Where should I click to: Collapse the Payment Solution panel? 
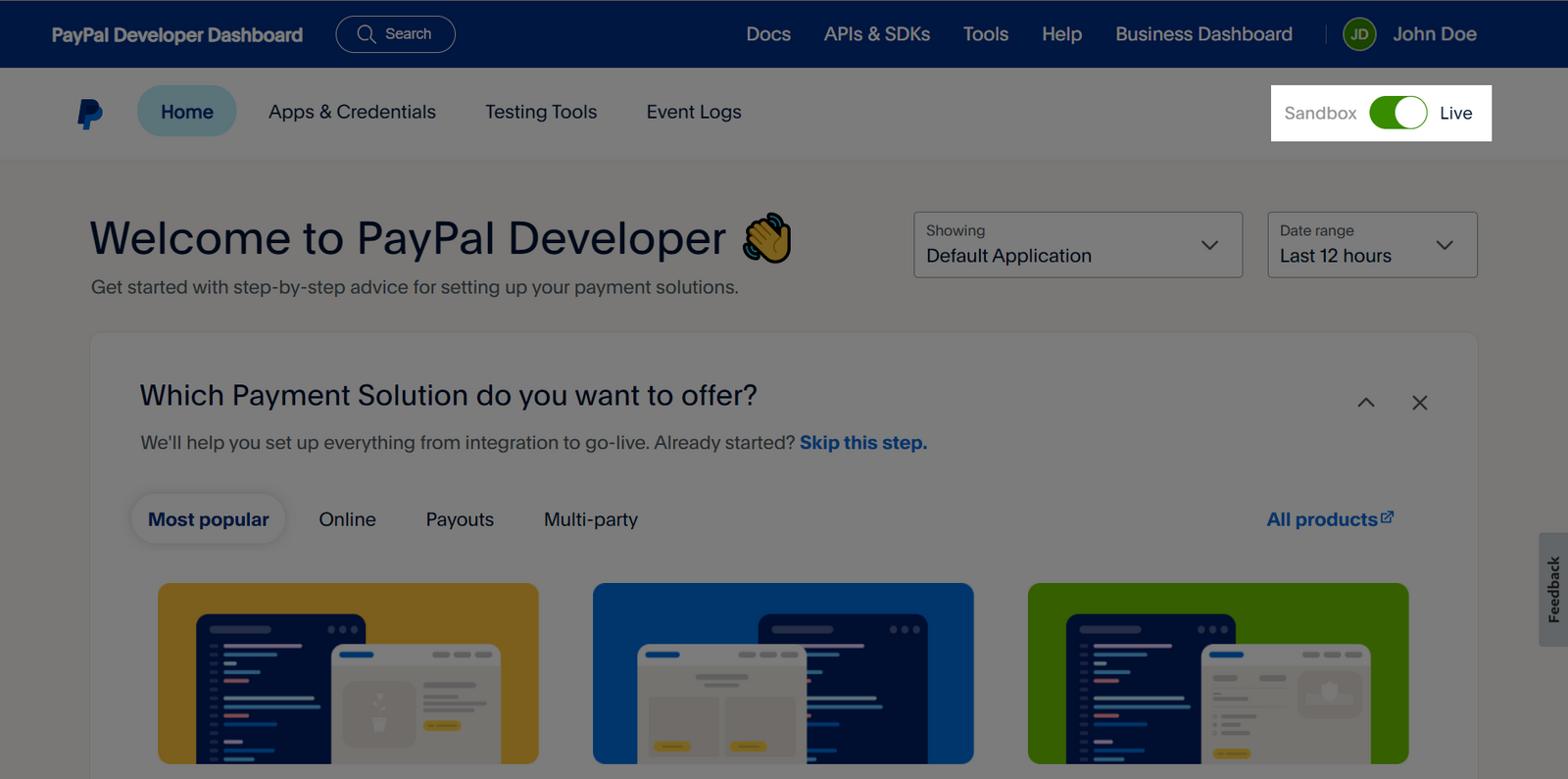(1366, 403)
